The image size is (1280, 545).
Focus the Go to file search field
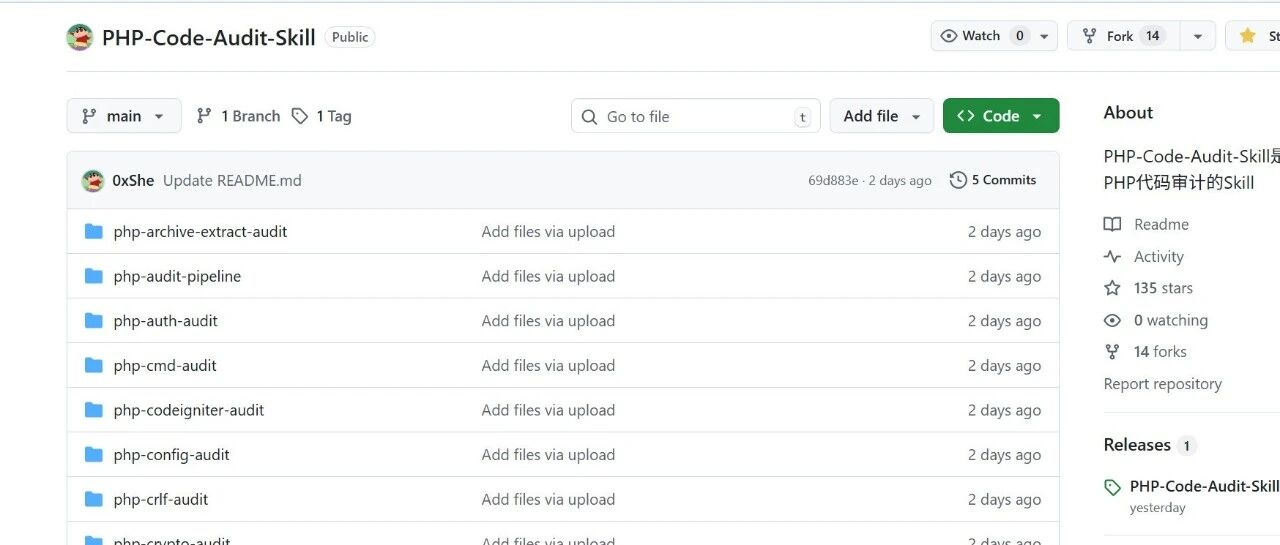coord(696,116)
